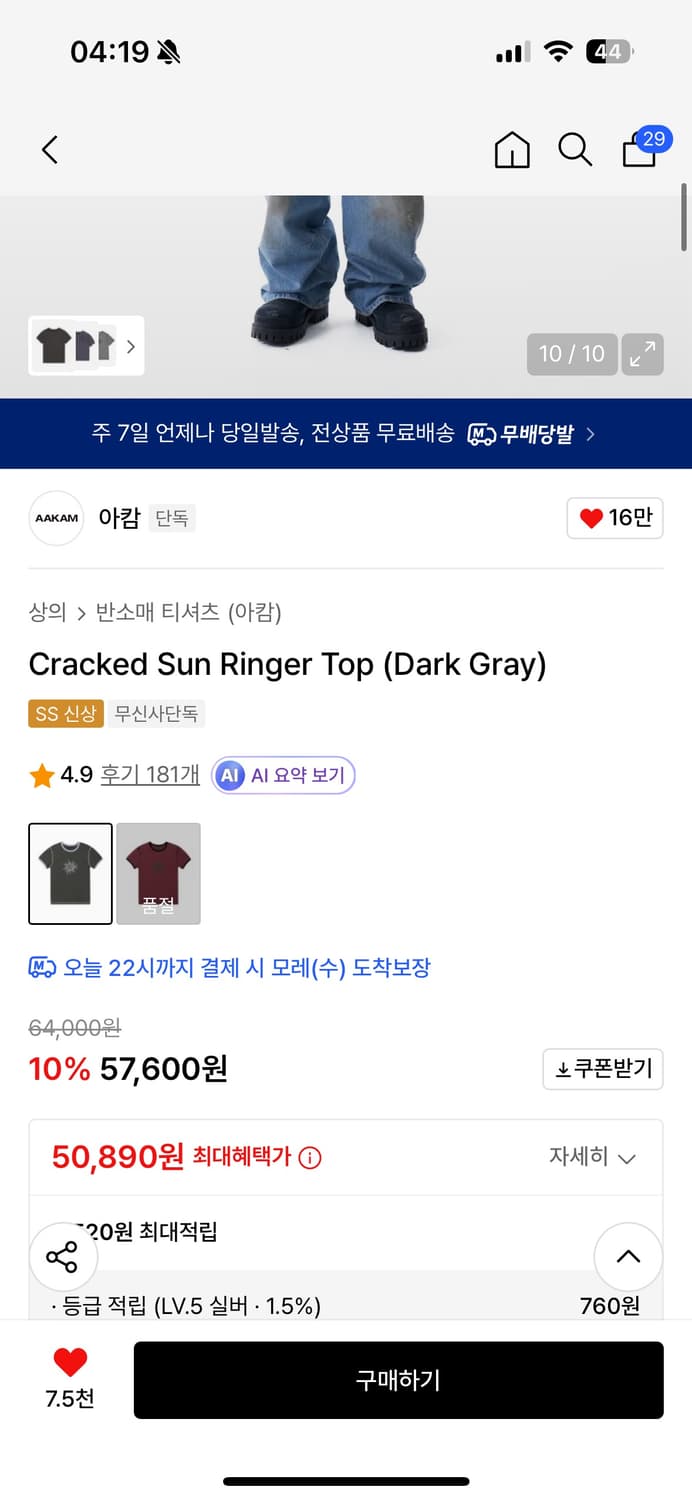Collapse the benefits panel with the up chevron
This screenshot has width=692, height=1500.
628,1257
